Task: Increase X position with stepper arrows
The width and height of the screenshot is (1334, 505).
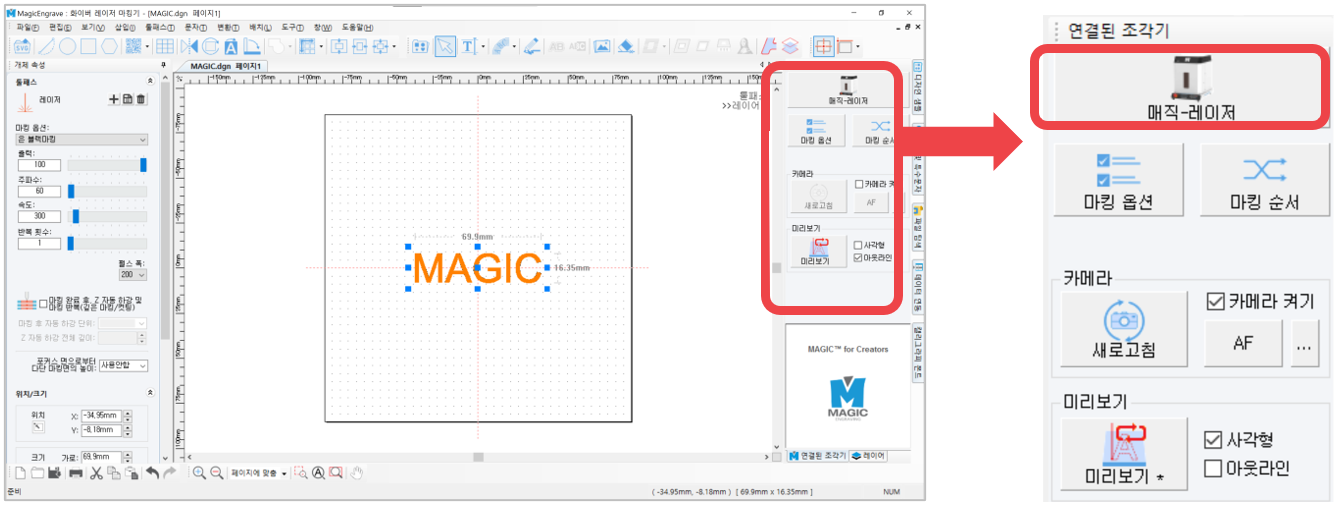Action: coord(127,413)
